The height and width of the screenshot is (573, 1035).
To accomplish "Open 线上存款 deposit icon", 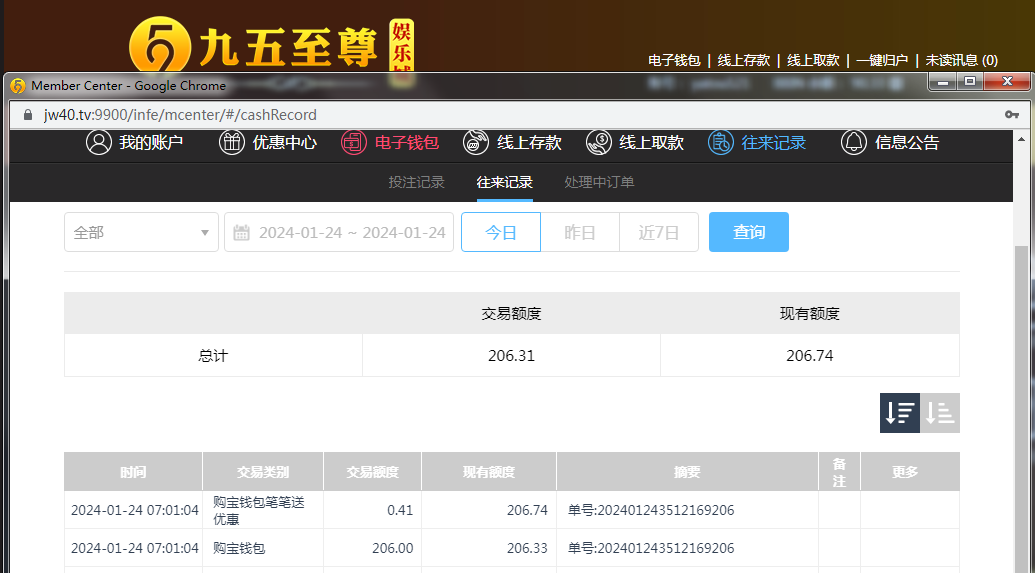I will point(476,142).
